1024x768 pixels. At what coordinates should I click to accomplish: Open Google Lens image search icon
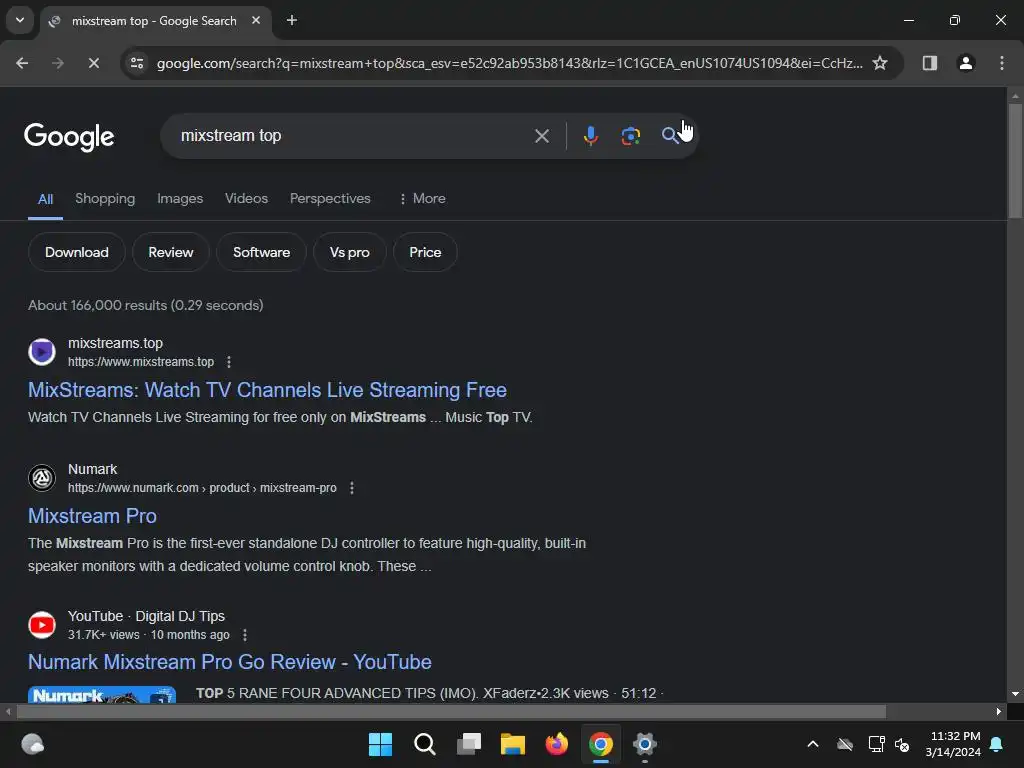point(630,136)
